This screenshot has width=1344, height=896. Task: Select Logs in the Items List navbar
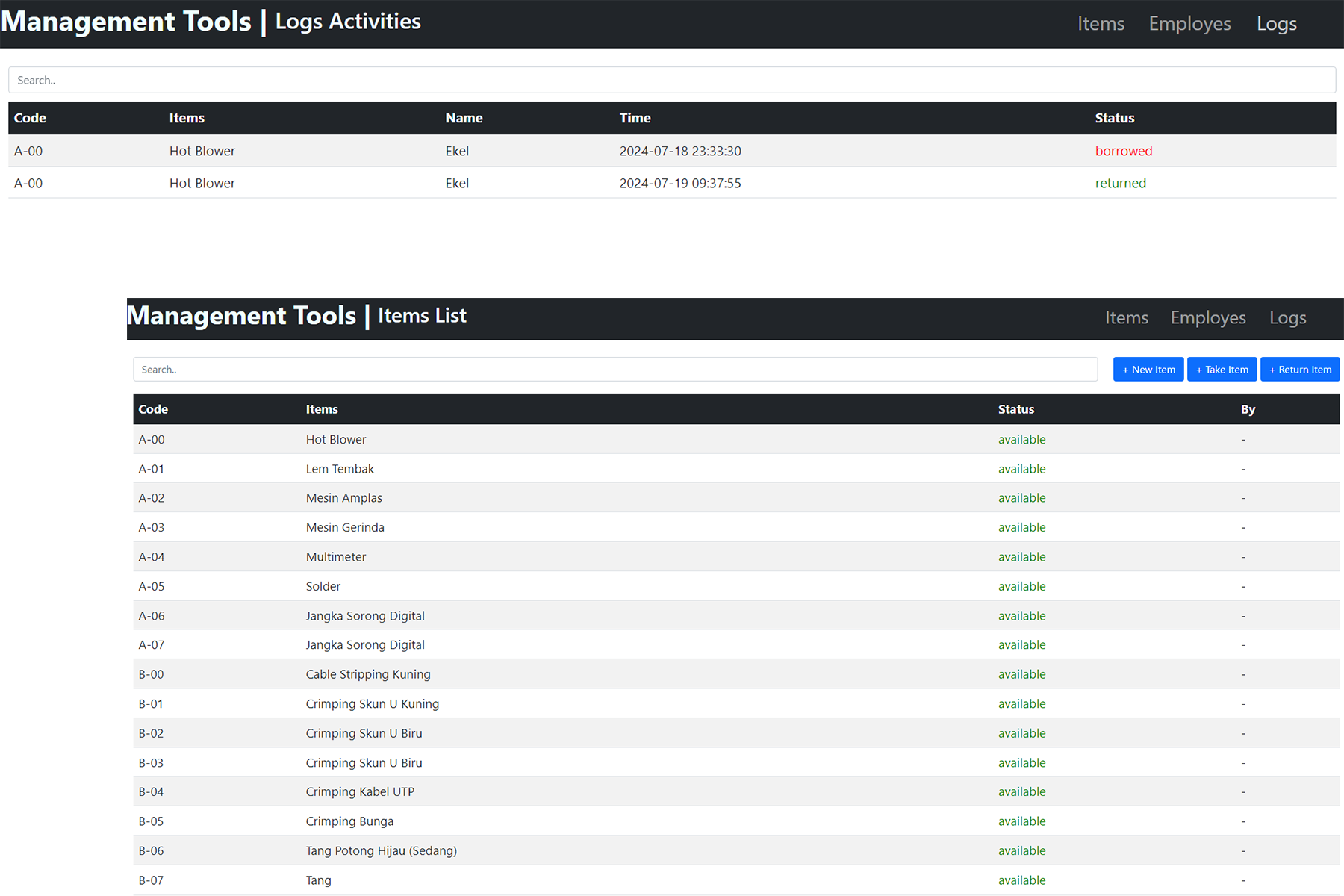(1287, 317)
